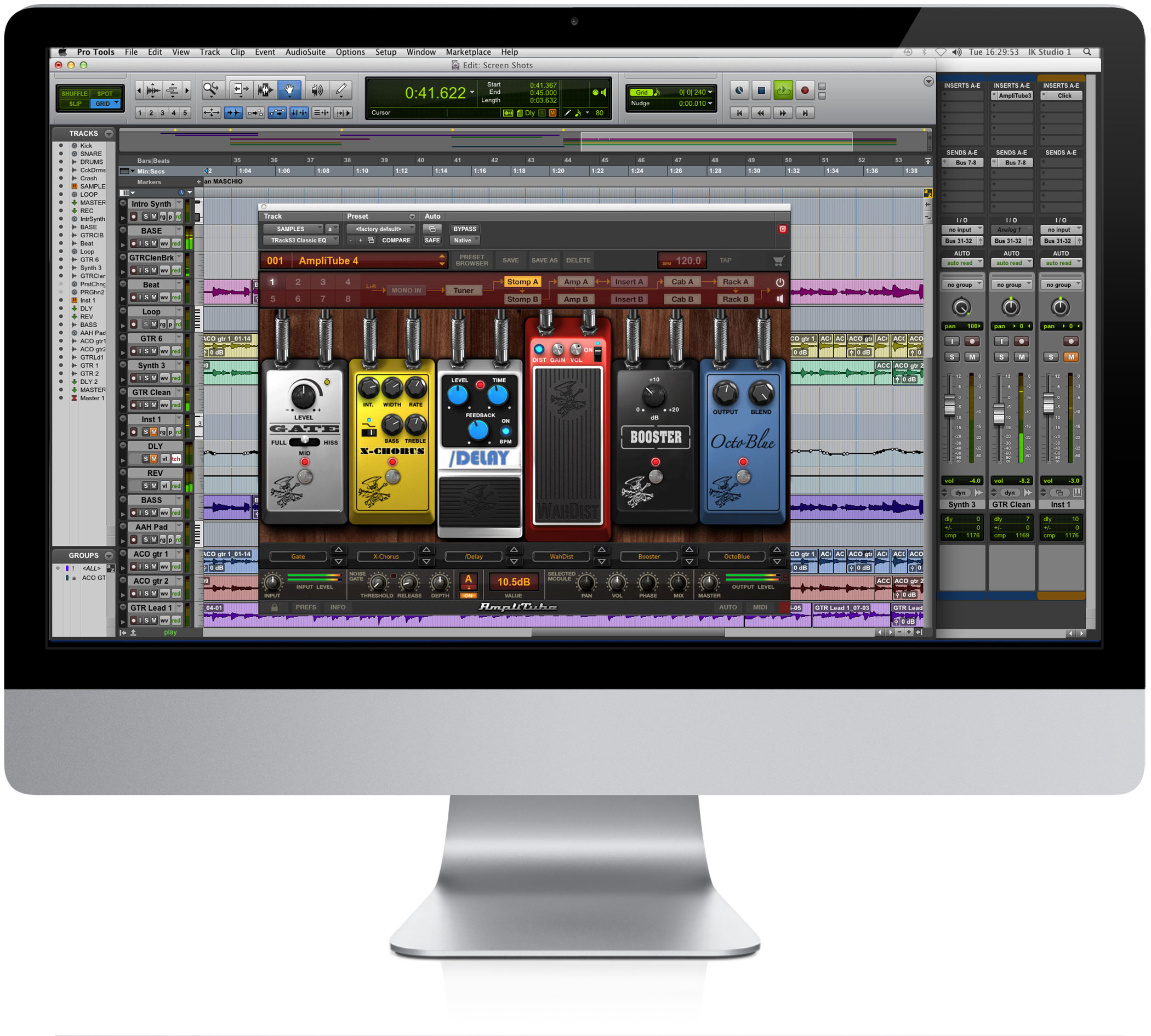Click the macOS volume icon
Viewport: 1151px width, 1036px height.
(957, 52)
